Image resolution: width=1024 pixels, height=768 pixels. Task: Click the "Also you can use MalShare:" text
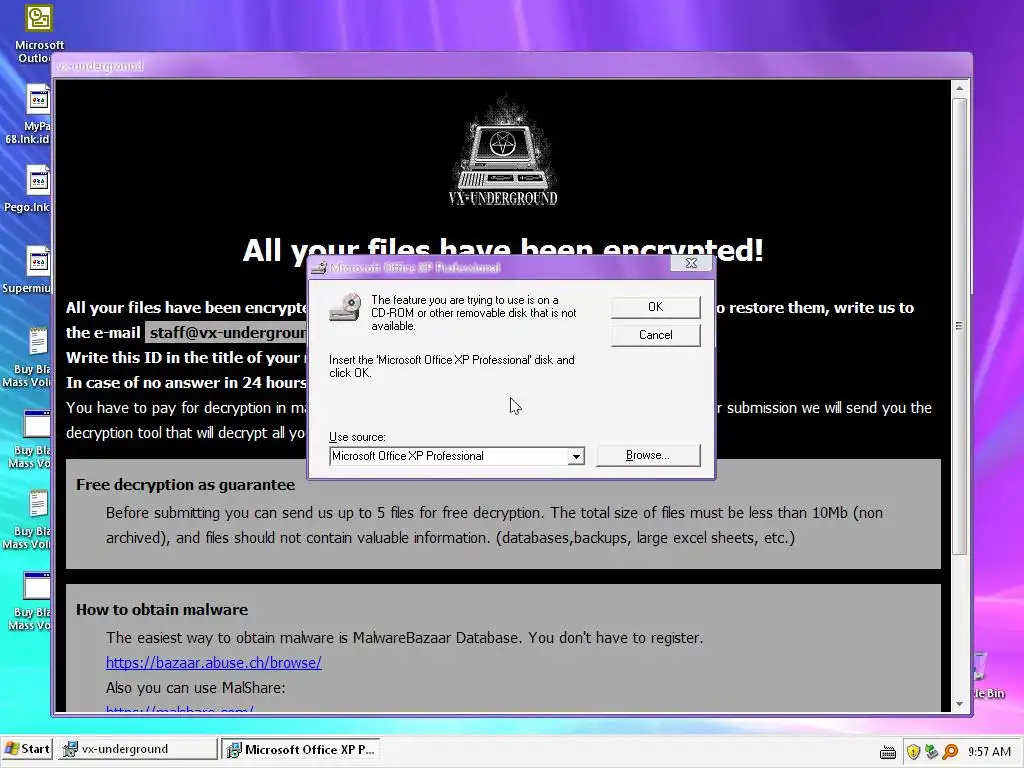(195, 688)
